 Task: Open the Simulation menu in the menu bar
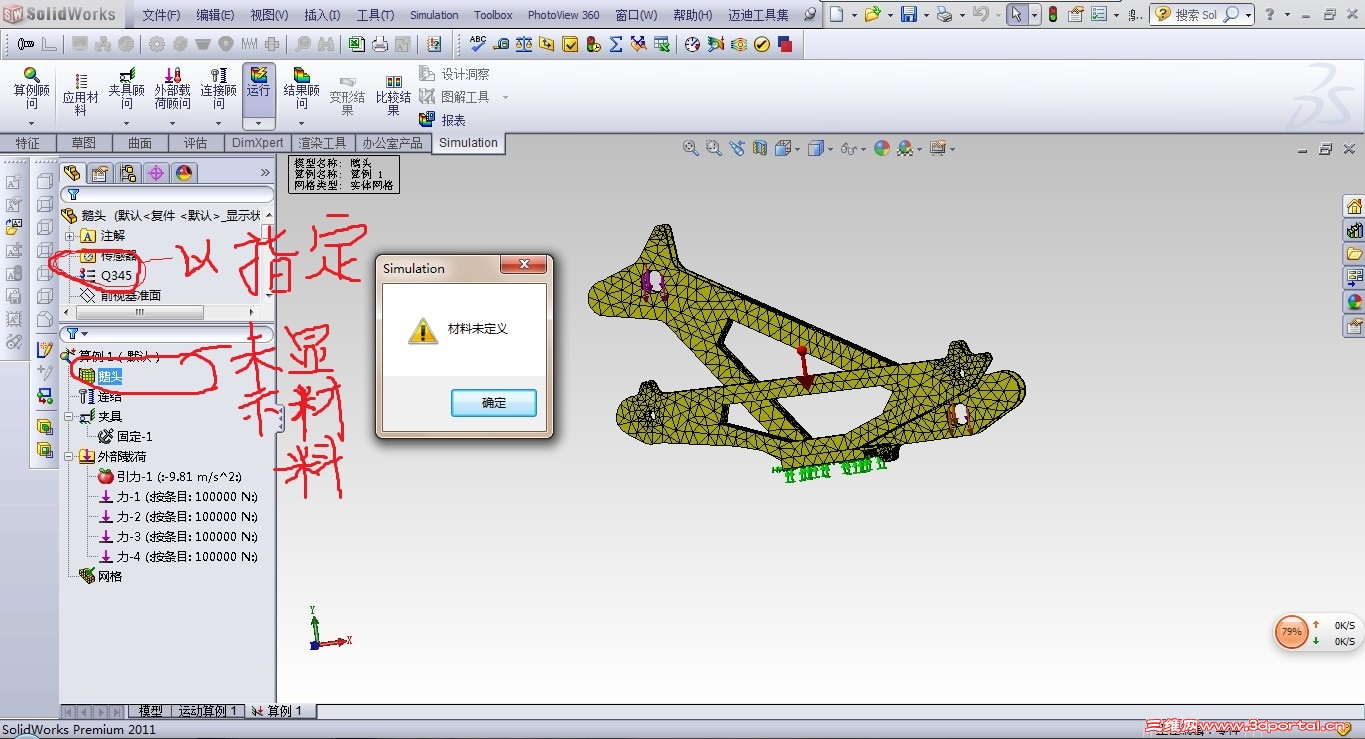(434, 15)
